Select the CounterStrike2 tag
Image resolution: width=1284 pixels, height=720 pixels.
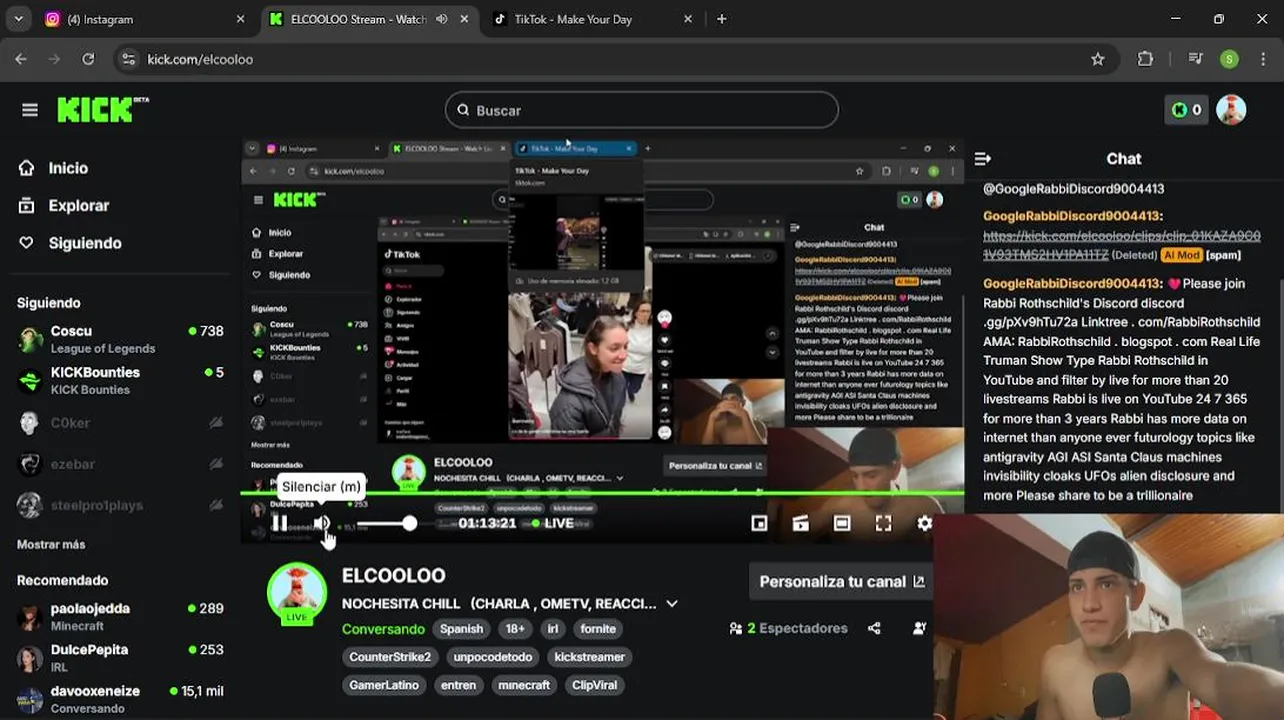(390, 657)
